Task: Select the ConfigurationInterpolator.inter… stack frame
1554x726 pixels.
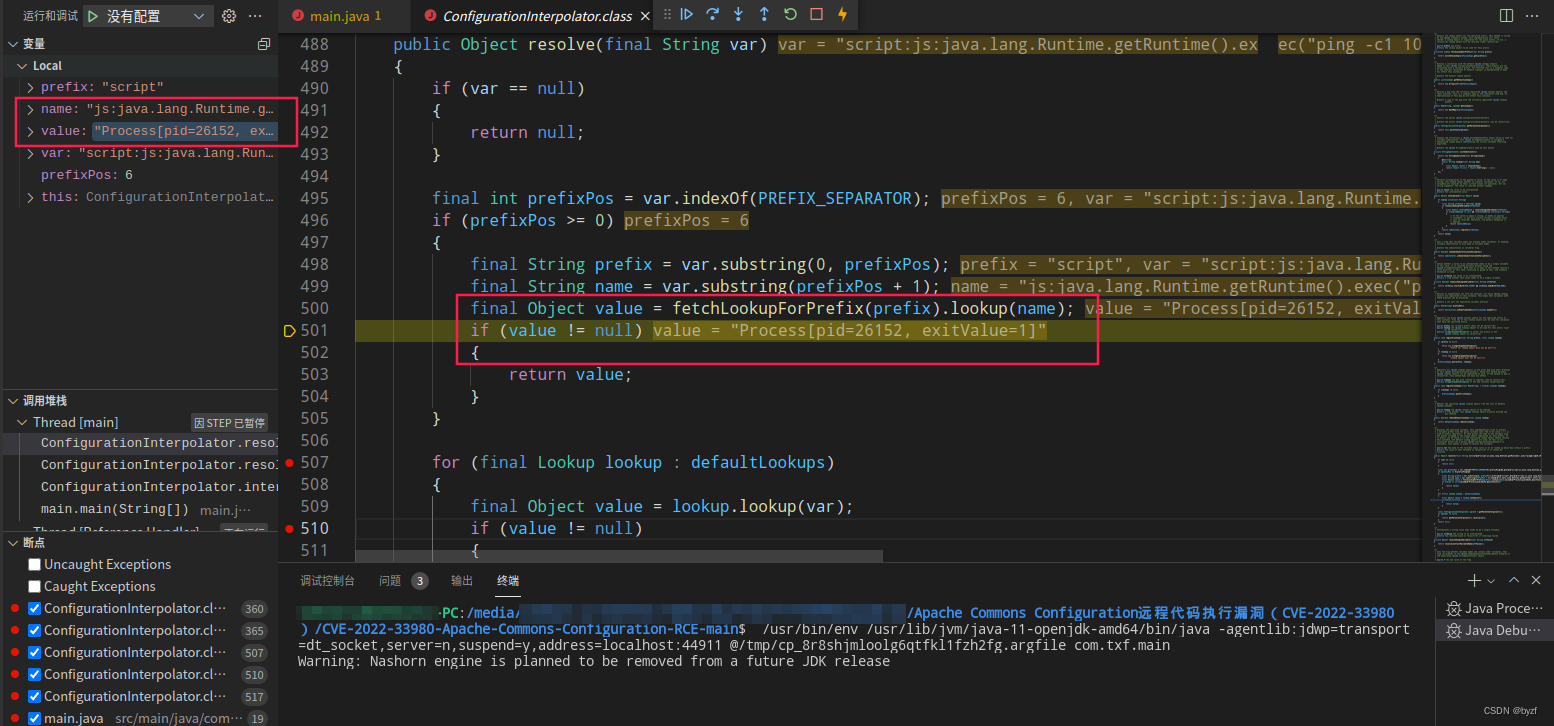Action: pyautogui.click(x=139, y=487)
